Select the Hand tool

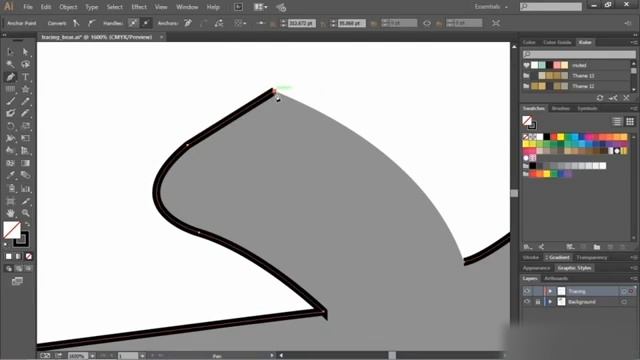pyautogui.click(x=10, y=213)
